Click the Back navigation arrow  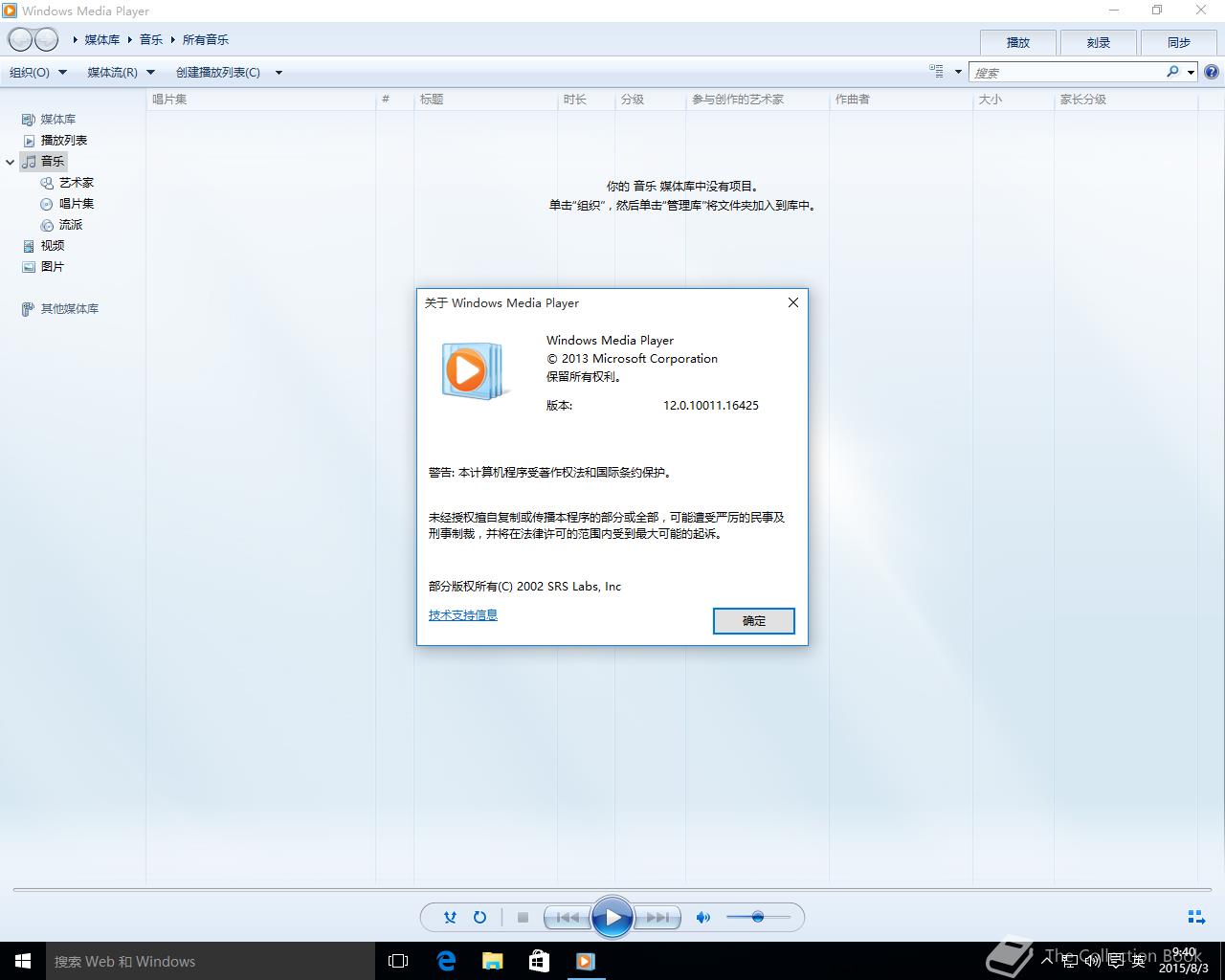[20, 40]
